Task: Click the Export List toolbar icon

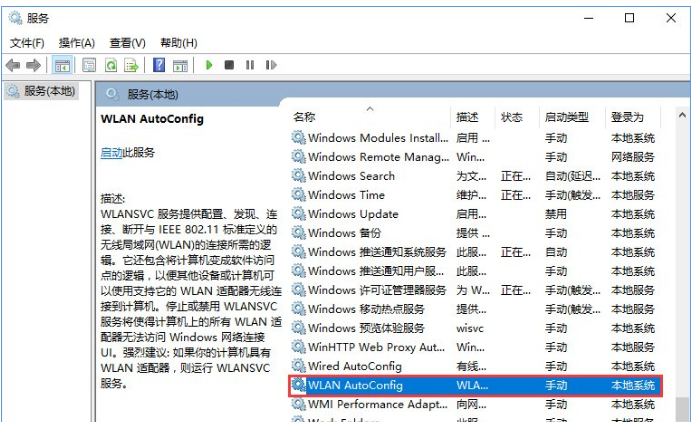Action: click(131, 65)
